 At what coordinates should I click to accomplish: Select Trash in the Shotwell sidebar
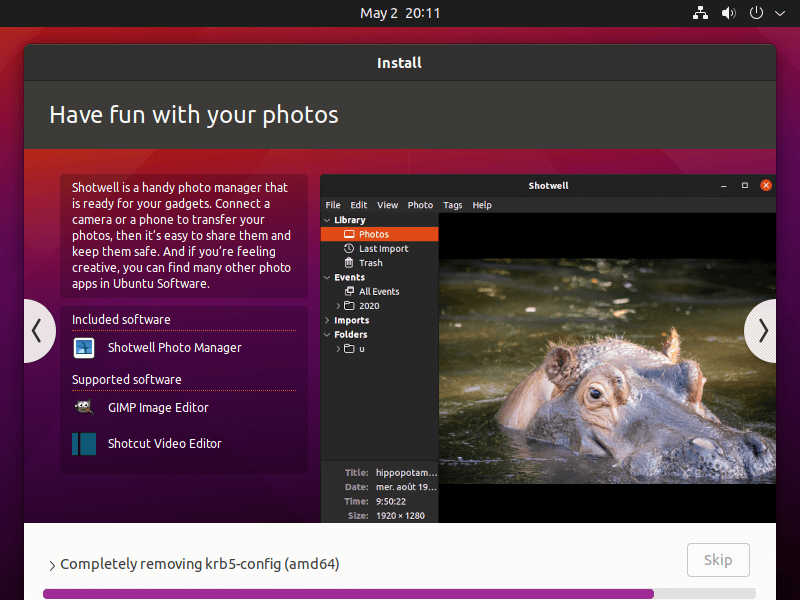click(x=380, y=263)
